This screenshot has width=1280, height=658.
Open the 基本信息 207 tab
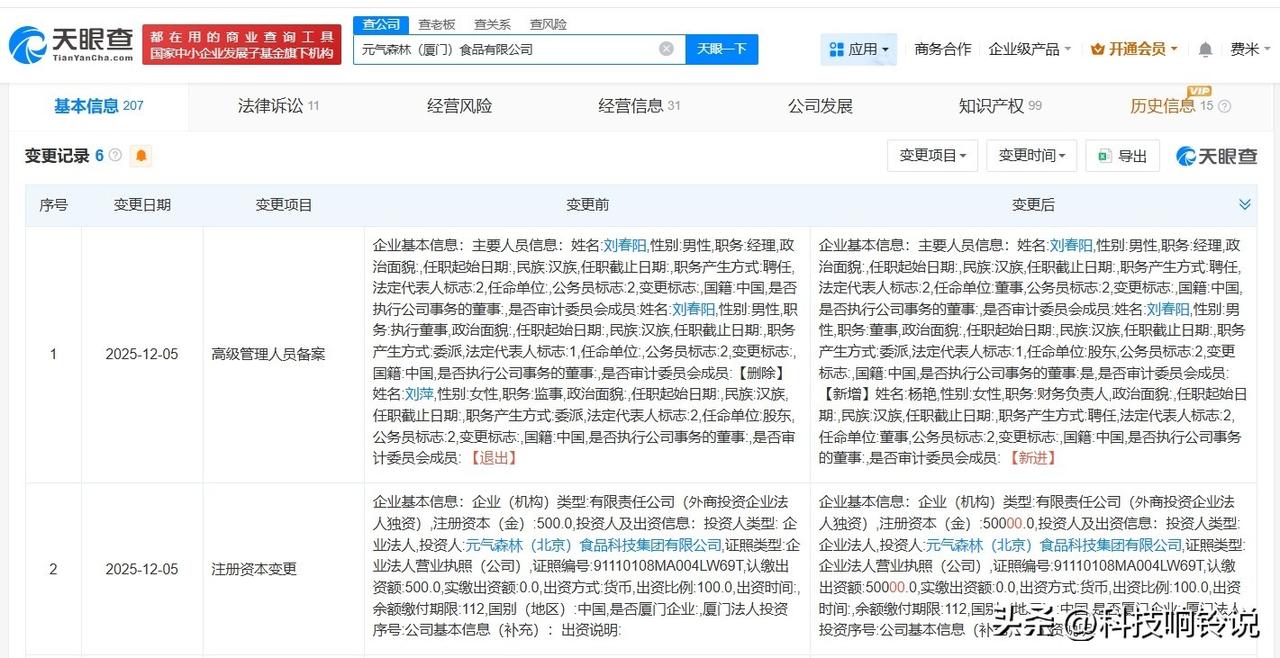[98, 106]
